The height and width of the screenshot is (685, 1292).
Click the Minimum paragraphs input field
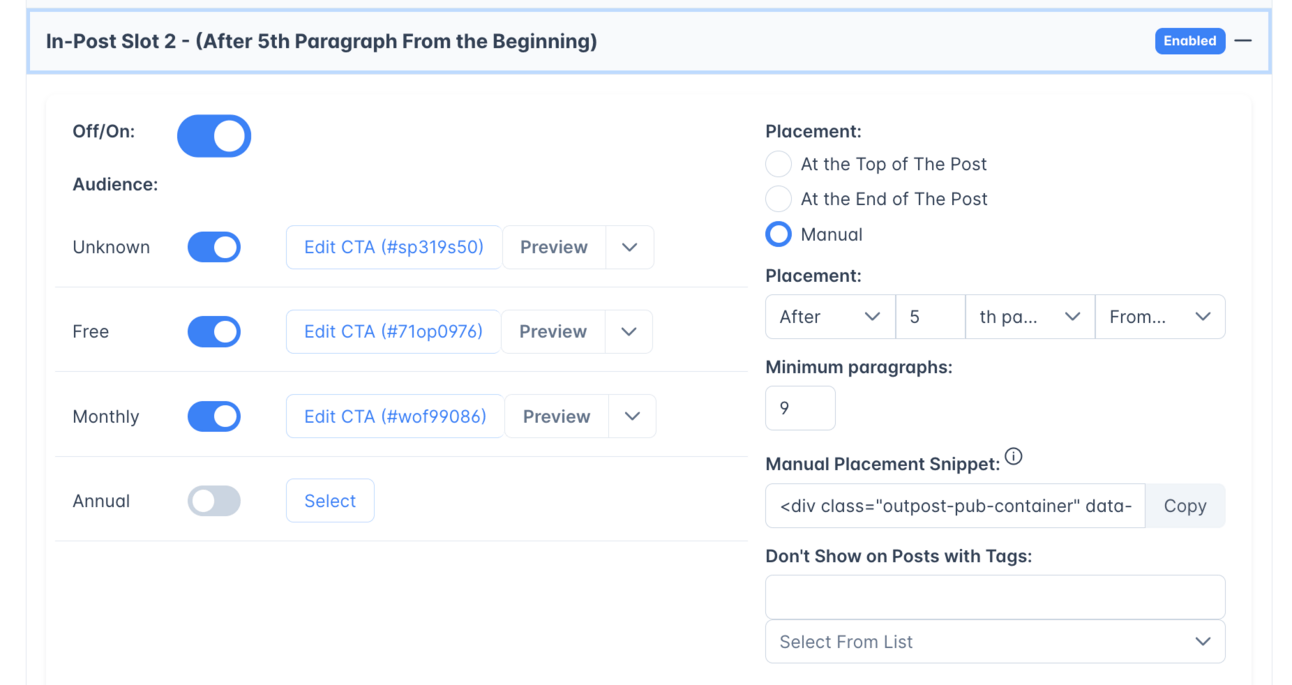pos(800,408)
